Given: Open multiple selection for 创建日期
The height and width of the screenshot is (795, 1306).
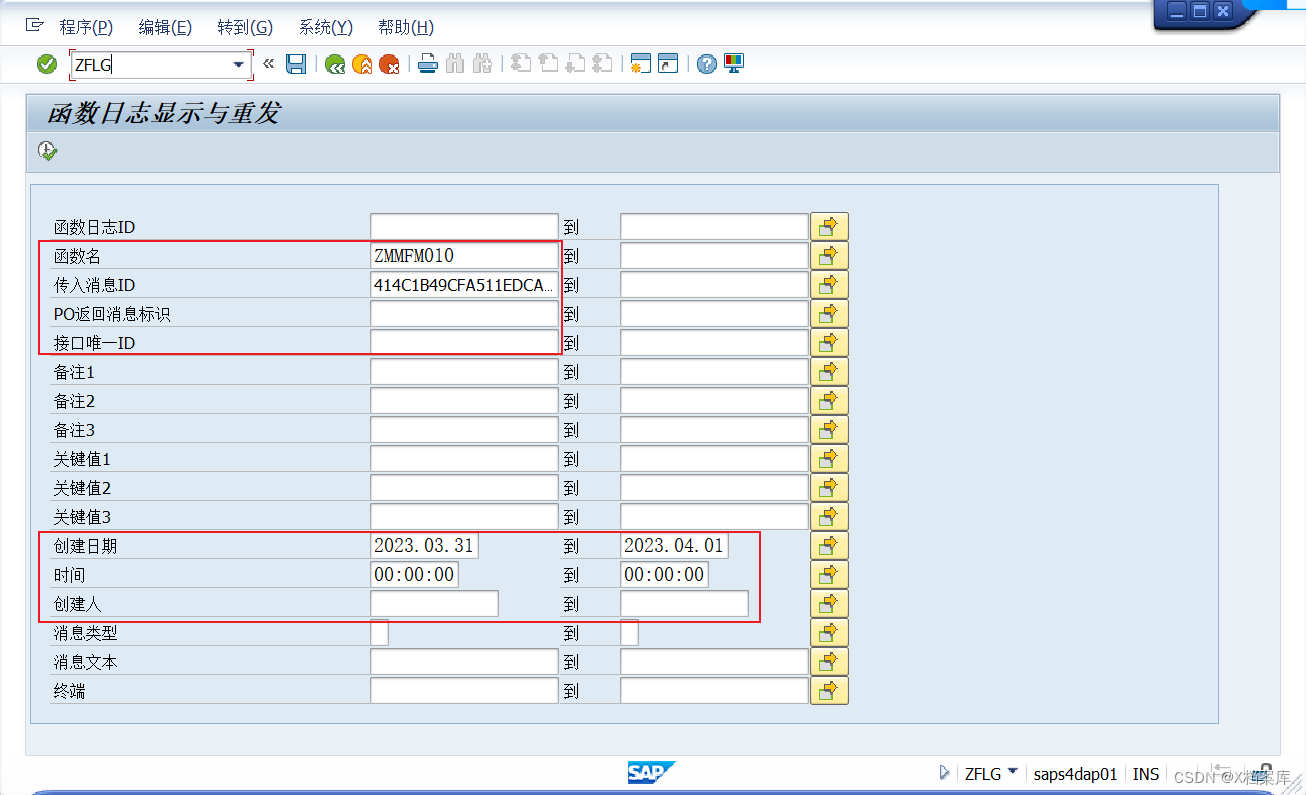Looking at the screenshot, I should (829, 546).
